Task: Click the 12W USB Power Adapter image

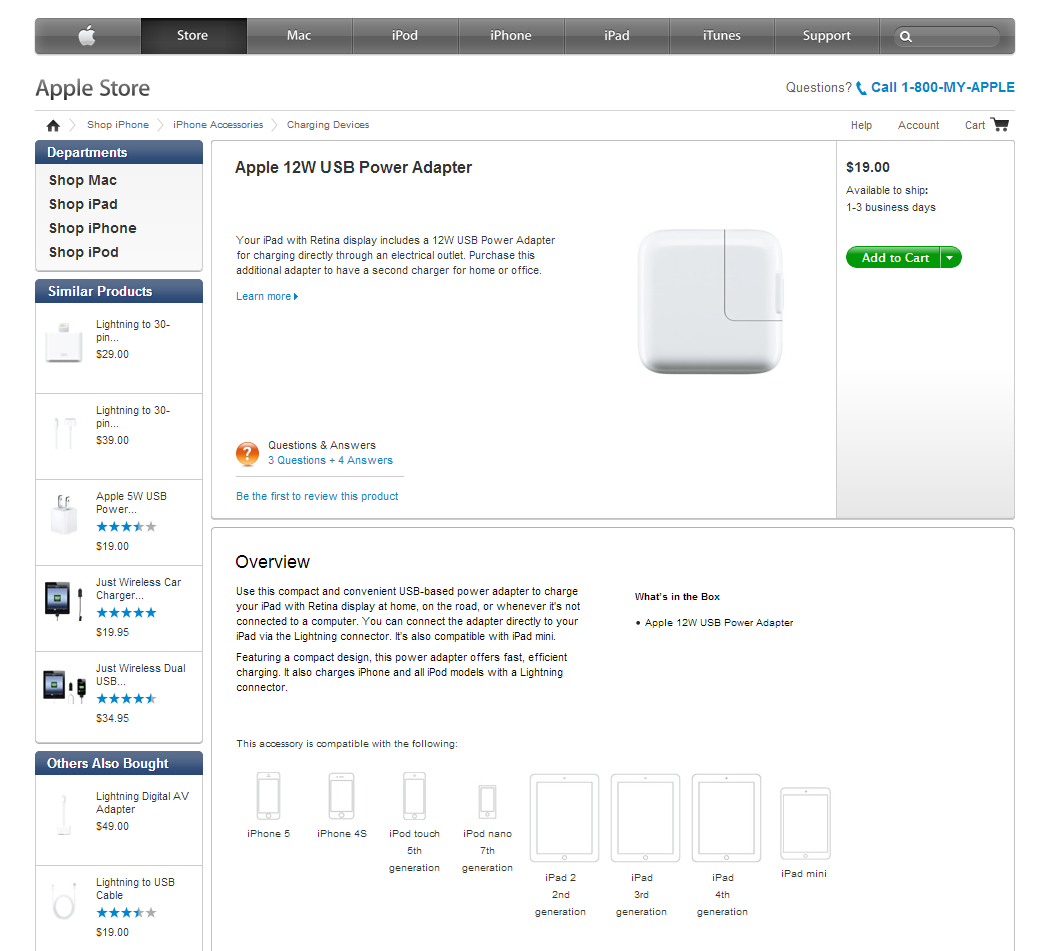Action: click(x=710, y=301)
